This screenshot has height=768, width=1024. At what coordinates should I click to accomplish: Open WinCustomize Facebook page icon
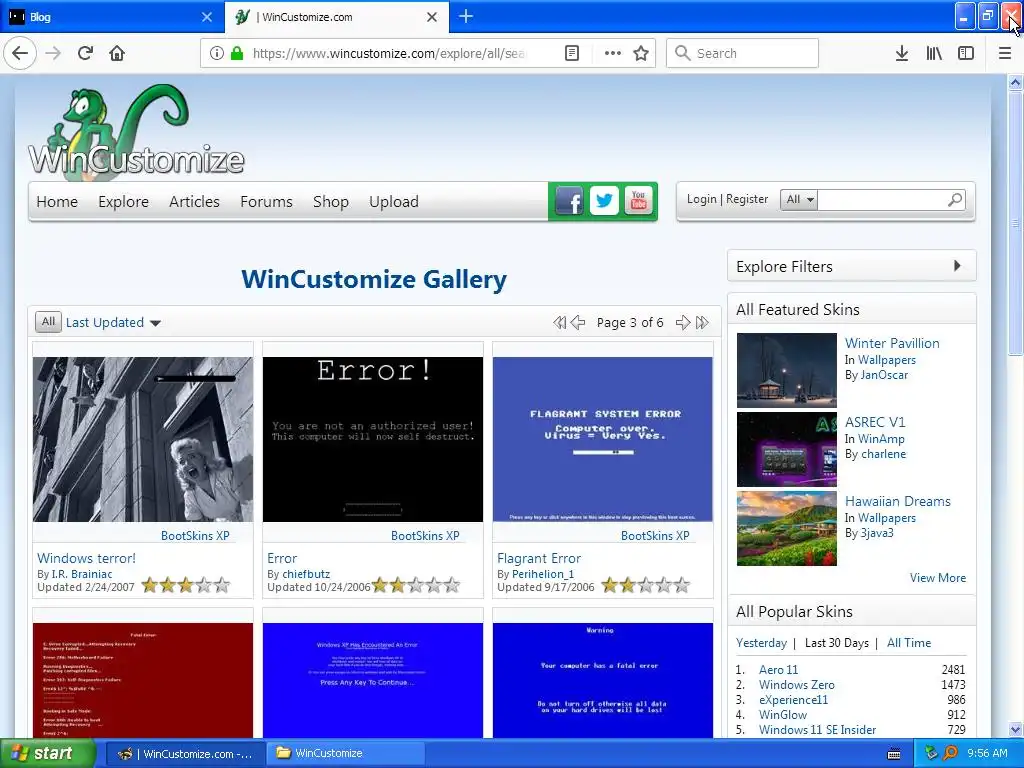[x=569, y=201]
